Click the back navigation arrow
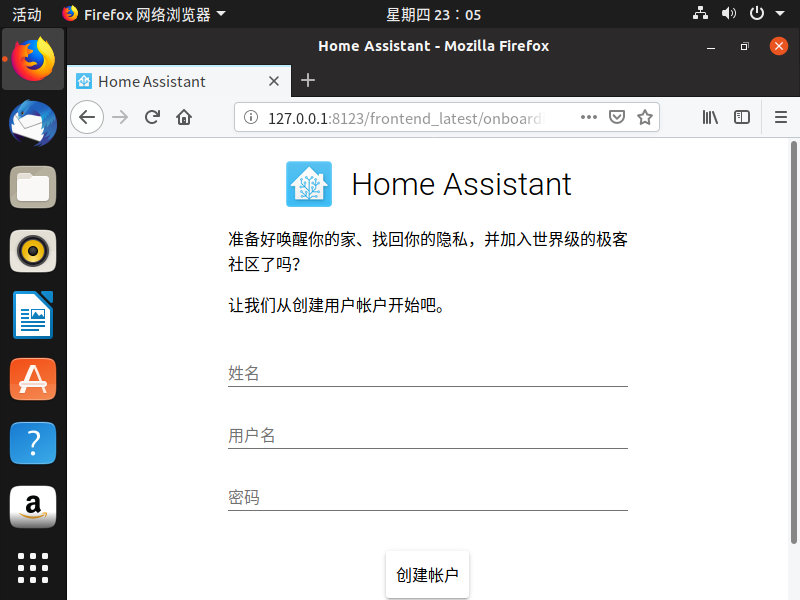The height and width of the screenshot is (600, 800). (87, 117)
